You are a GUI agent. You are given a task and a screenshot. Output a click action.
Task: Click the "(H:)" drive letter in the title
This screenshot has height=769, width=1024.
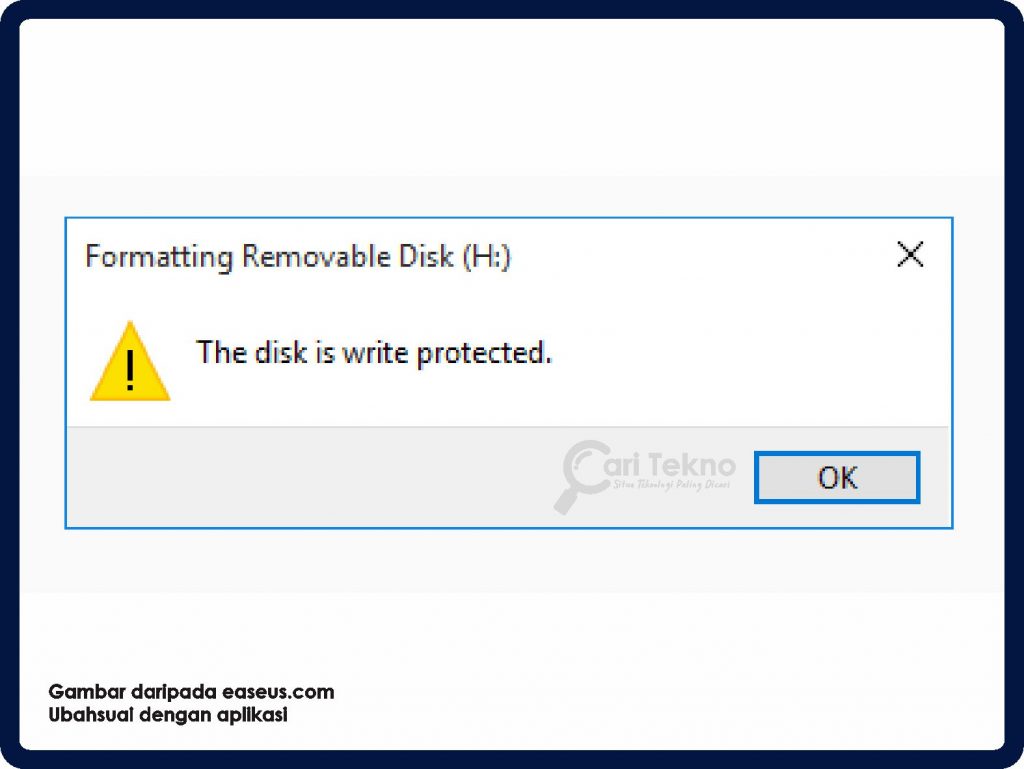(x=486, y=257)
